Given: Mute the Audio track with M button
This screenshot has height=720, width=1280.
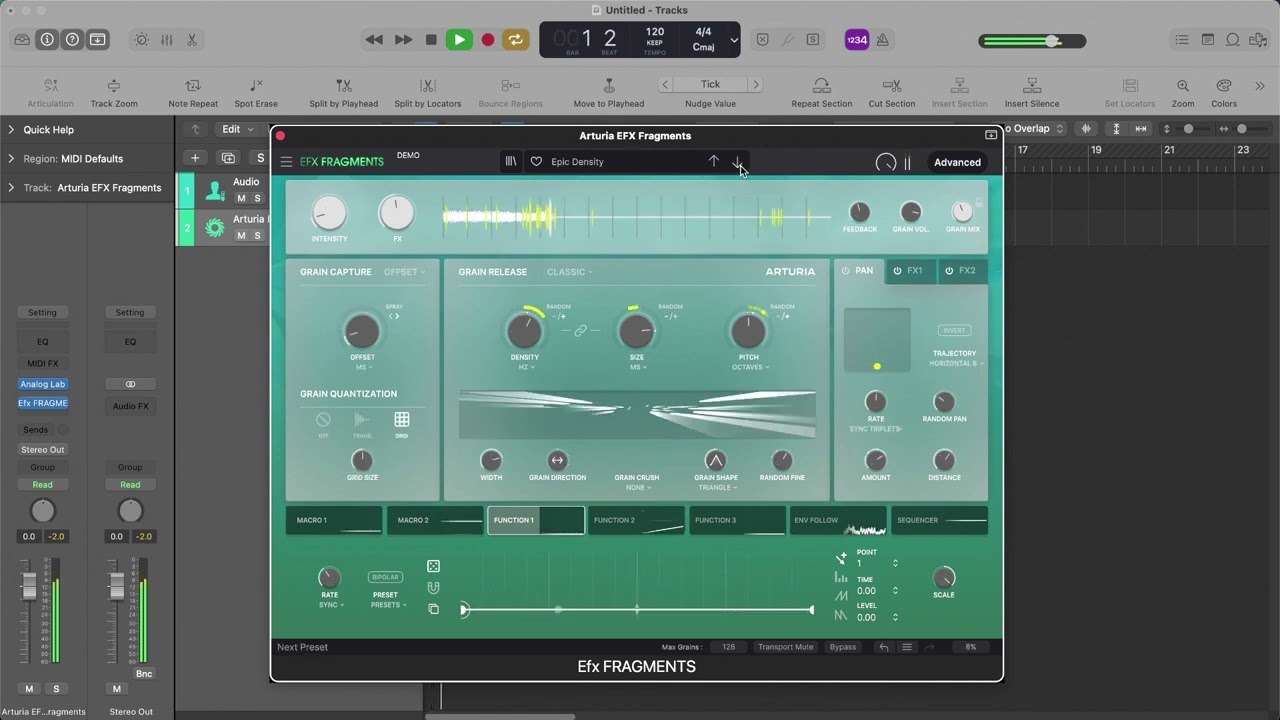Looking at the screenshot, I should [x=241, y=199].
